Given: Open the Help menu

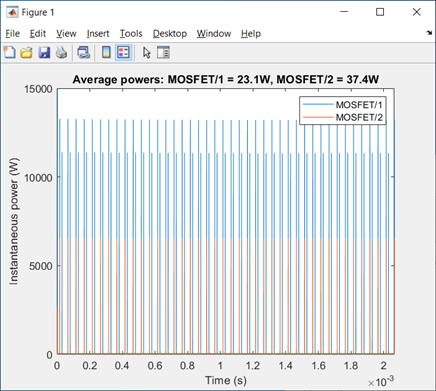Looking at the screenshot, I should [251, 34].
